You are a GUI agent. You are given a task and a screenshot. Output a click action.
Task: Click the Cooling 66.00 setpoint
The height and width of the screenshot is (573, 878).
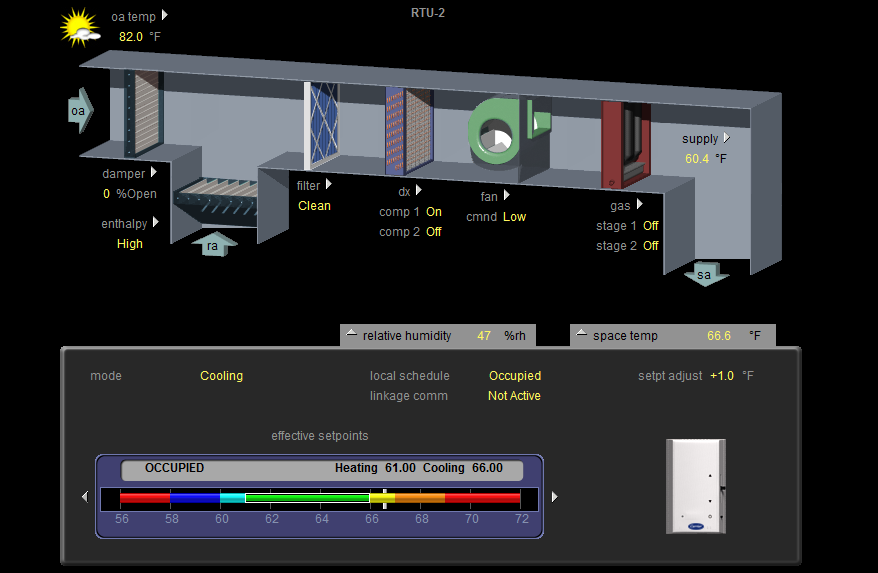click(463, 468)
